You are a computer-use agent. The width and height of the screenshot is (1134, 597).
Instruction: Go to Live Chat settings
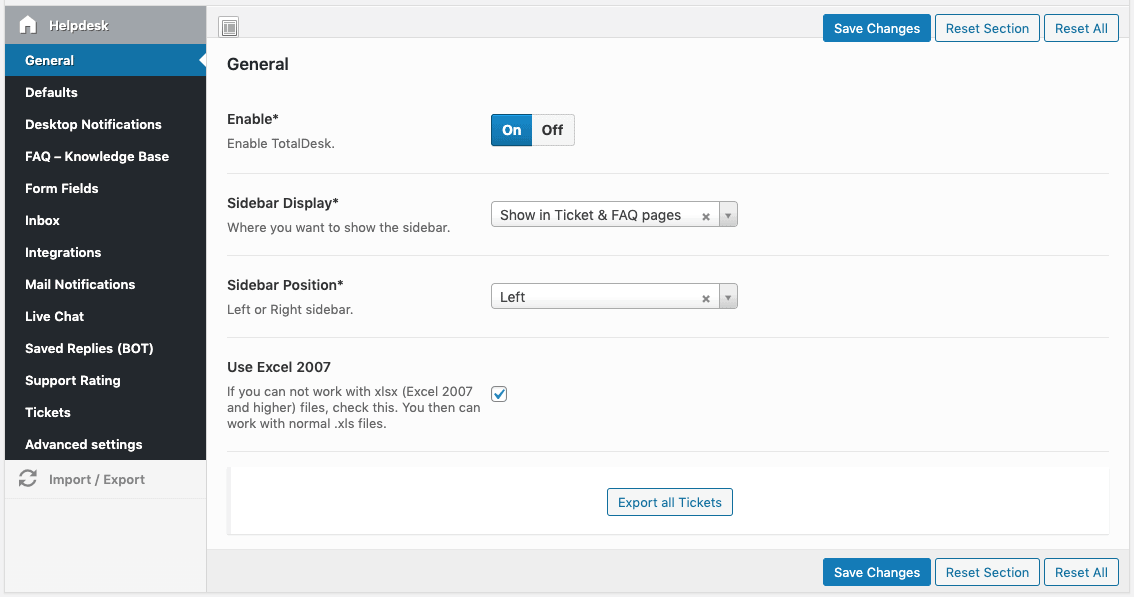(53, 316)
